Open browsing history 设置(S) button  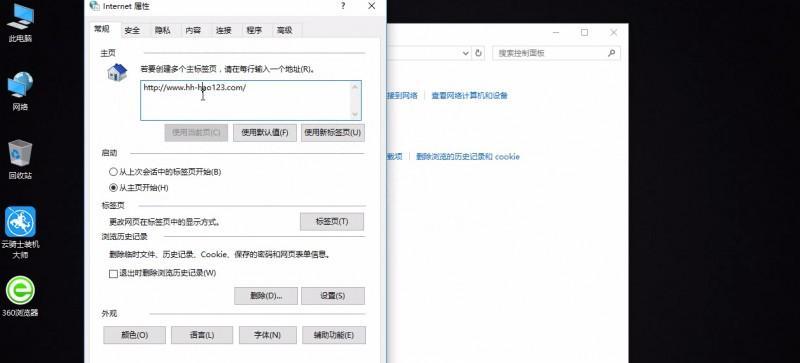click(333, 296)
